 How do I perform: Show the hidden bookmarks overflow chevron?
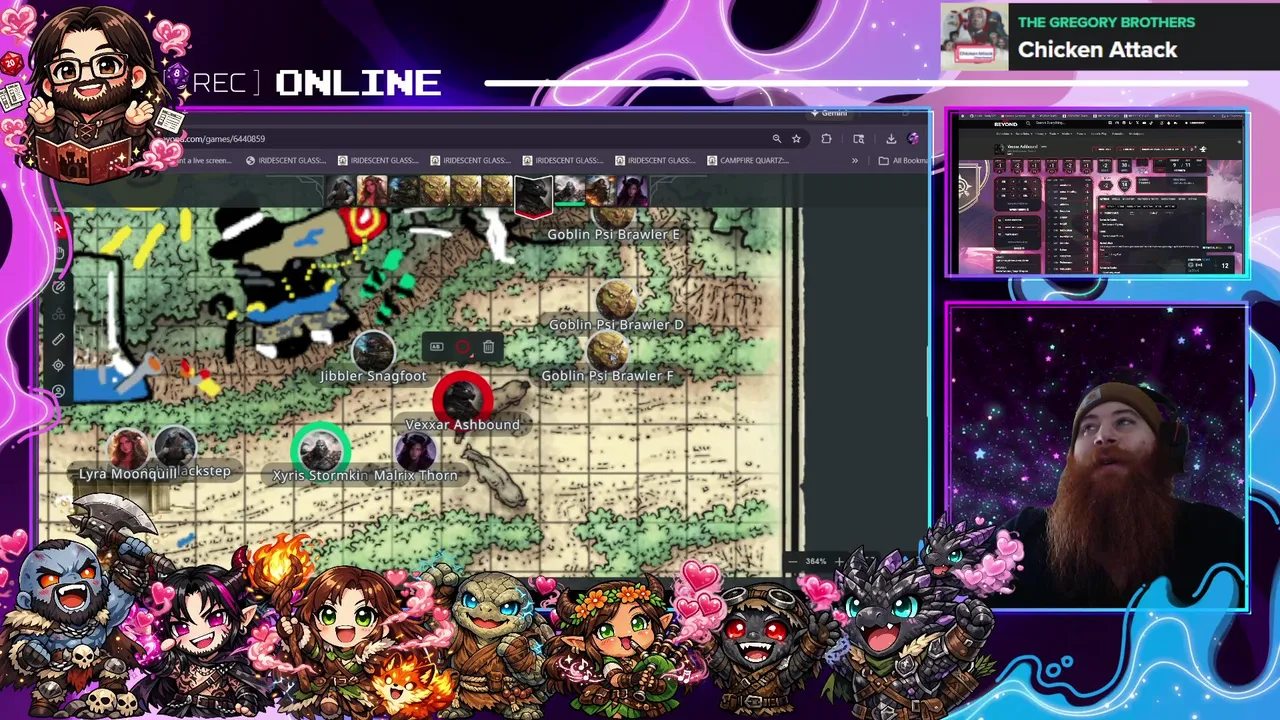point(855,160)
